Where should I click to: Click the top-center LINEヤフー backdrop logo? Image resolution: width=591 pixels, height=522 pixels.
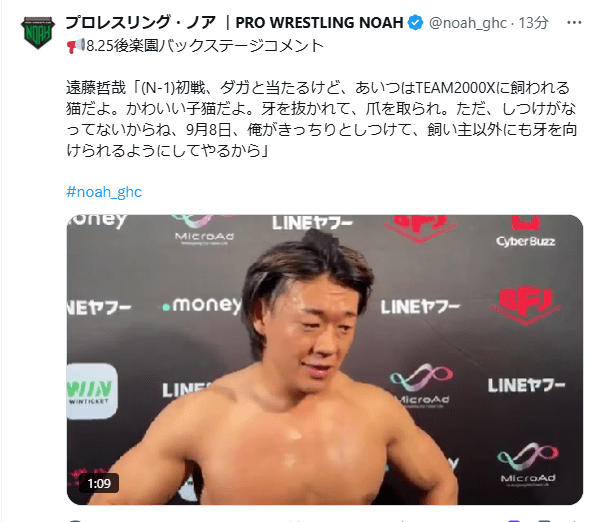click(x=312, y=223)
